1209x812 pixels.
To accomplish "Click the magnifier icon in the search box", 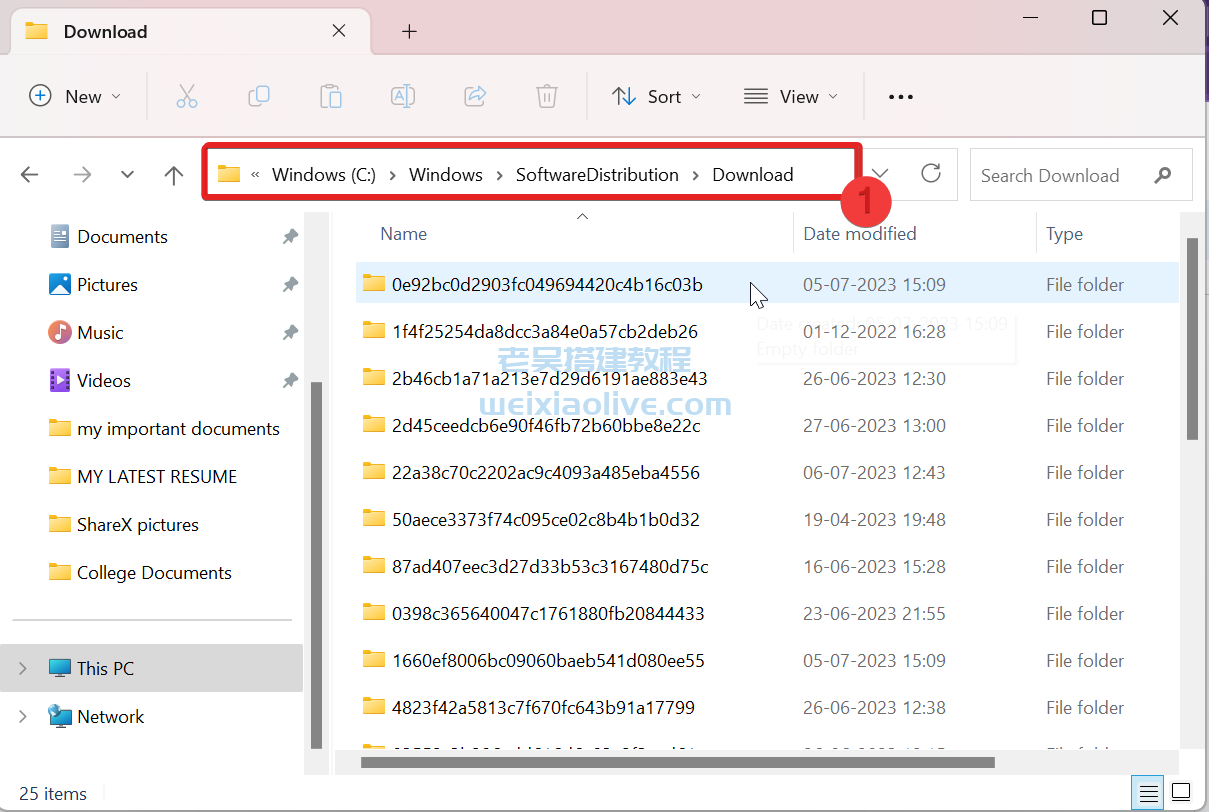I will [x=1163, y=174].
